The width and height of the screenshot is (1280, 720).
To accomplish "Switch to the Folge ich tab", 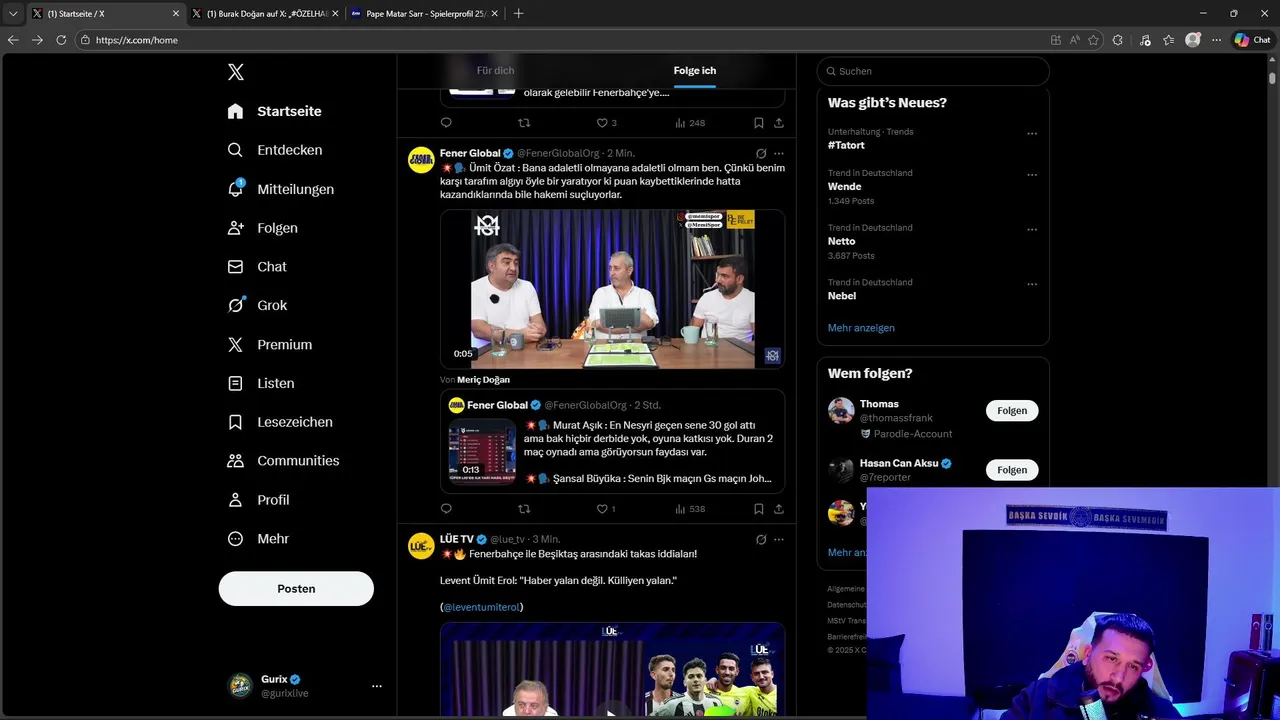I will [x=694, y=71].
